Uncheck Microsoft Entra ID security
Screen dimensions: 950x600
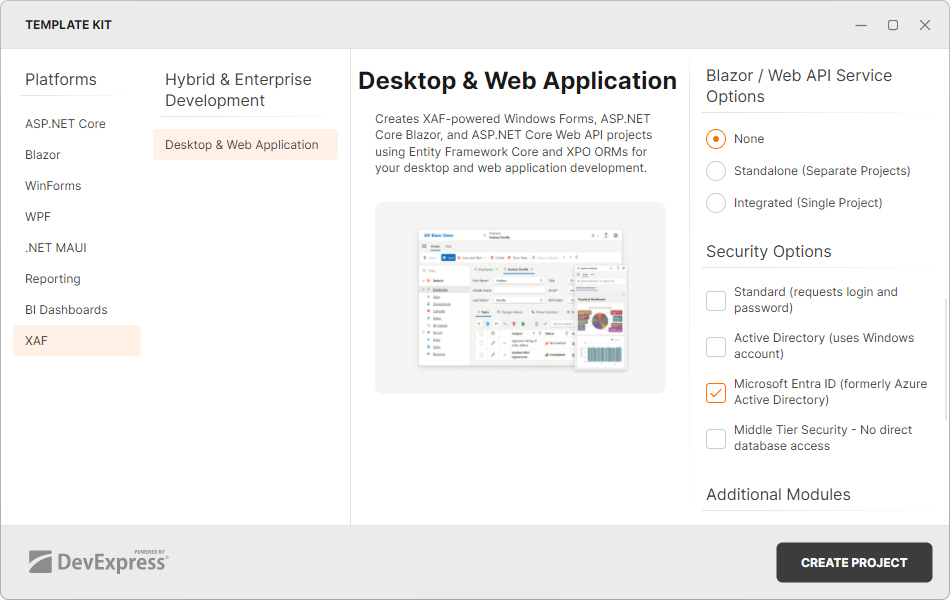(x=716, y=392)
